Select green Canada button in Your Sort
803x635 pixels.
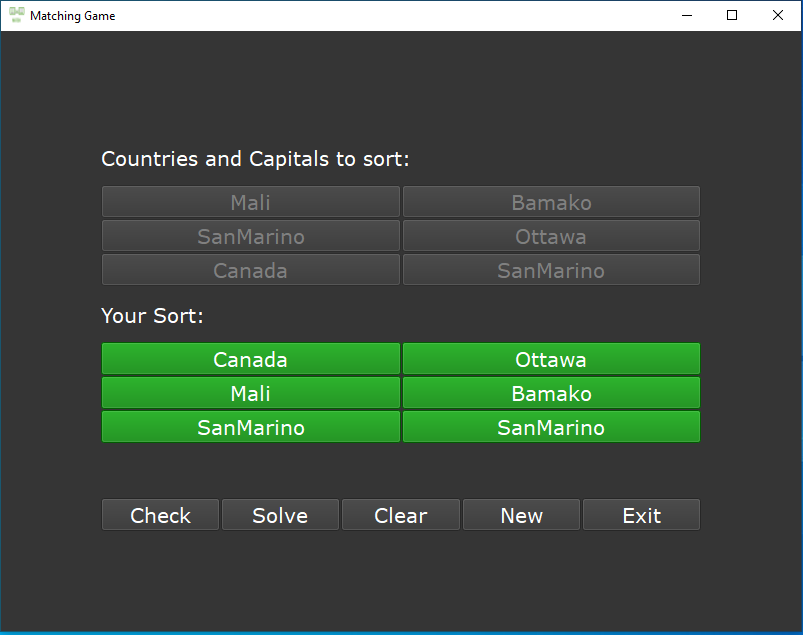250,359
